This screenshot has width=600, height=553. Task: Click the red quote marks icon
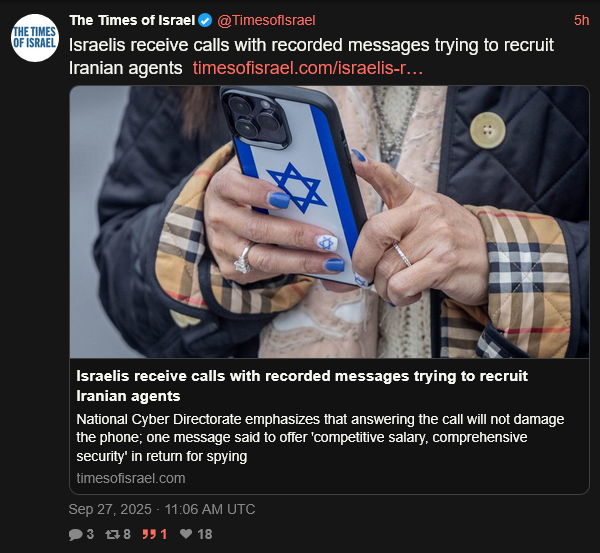pos(149,534)
